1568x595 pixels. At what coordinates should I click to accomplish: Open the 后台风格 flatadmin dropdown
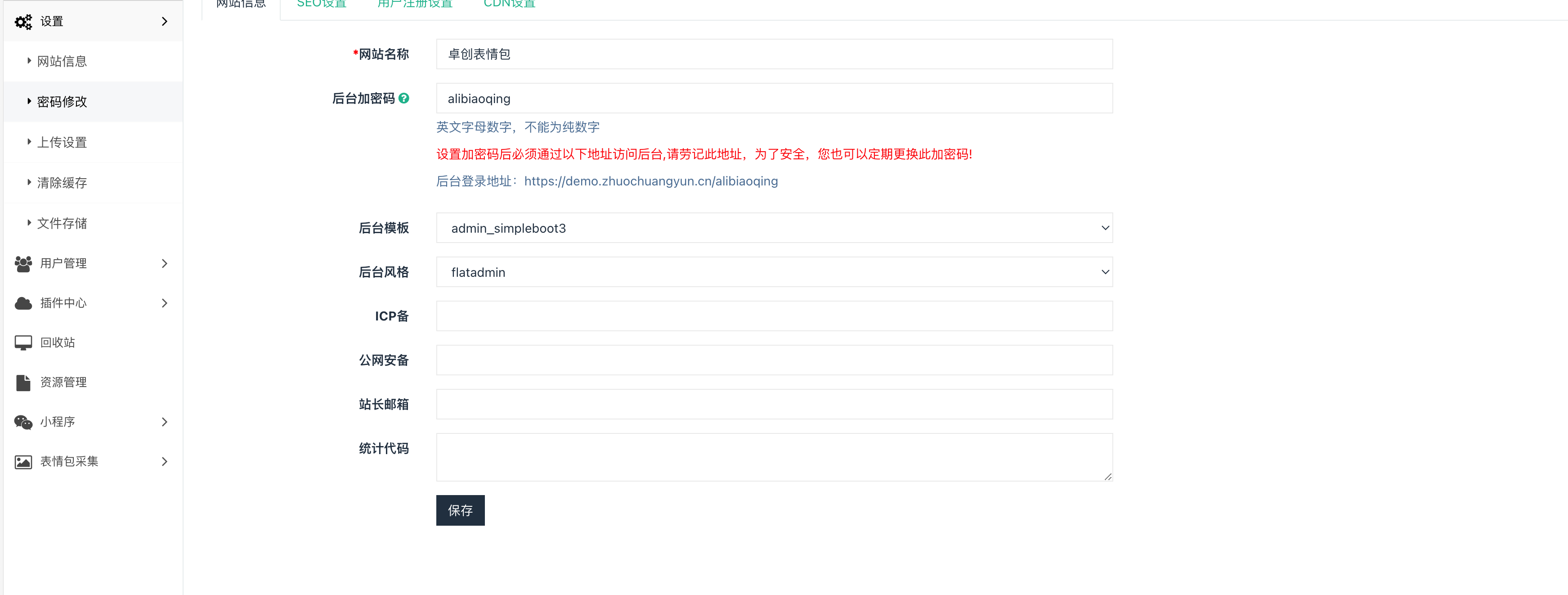tap(774, 272)
